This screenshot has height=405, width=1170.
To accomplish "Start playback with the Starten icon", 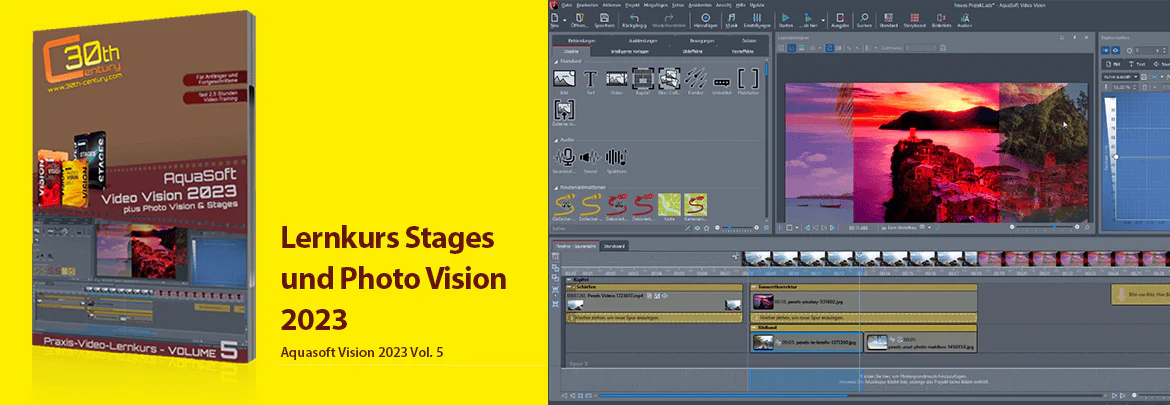I will click(x=786, y=18).
